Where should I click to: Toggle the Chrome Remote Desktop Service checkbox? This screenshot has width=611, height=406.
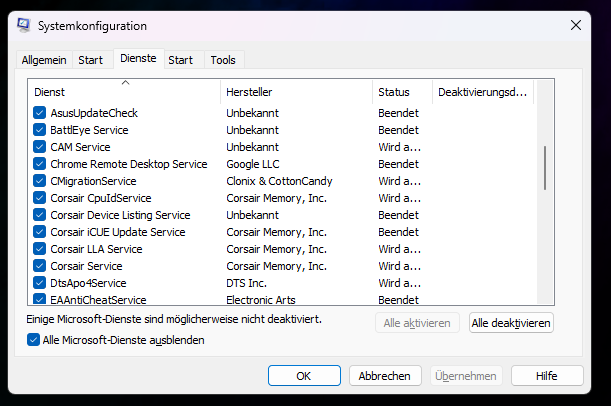pos(40,164)
